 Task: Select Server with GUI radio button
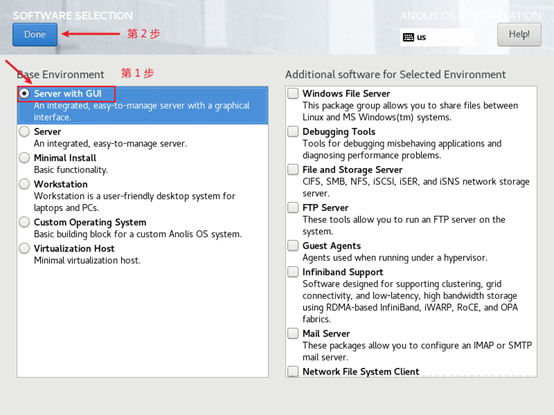[x=24, y=94]
